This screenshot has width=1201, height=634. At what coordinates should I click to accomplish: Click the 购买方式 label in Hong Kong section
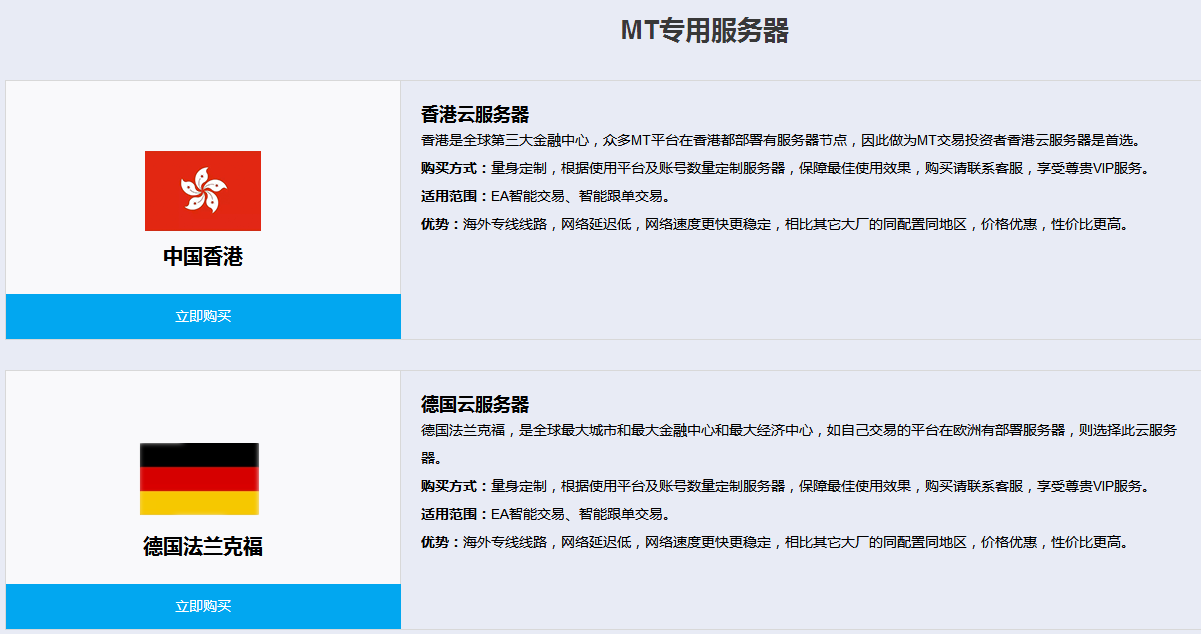tap(455, 168)
